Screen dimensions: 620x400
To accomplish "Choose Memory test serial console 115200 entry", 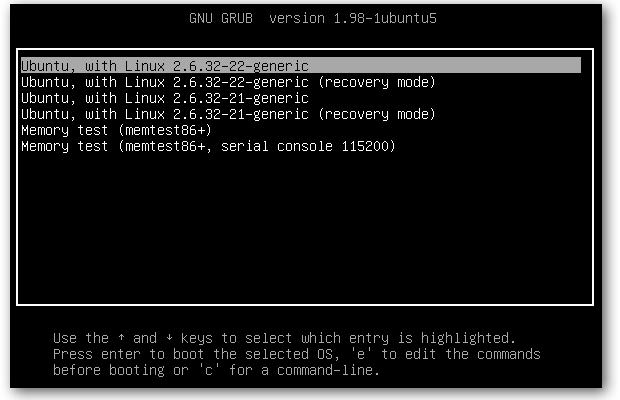I will click(208, 146).
